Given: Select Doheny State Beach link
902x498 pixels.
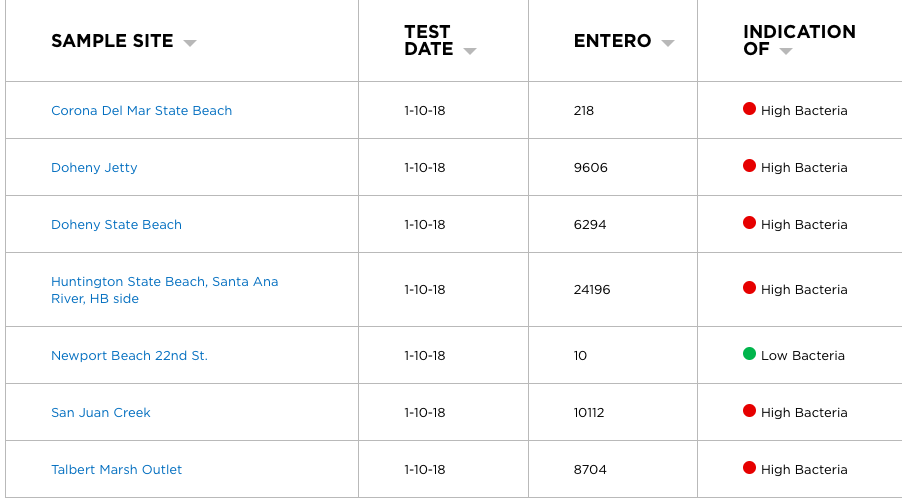Looking at the screenshot, I should [116, 225].
